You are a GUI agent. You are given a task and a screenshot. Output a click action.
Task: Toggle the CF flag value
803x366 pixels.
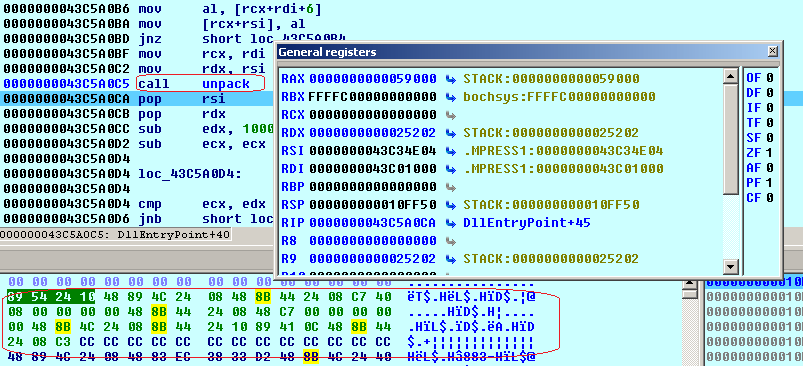click(x=770, y=198)
